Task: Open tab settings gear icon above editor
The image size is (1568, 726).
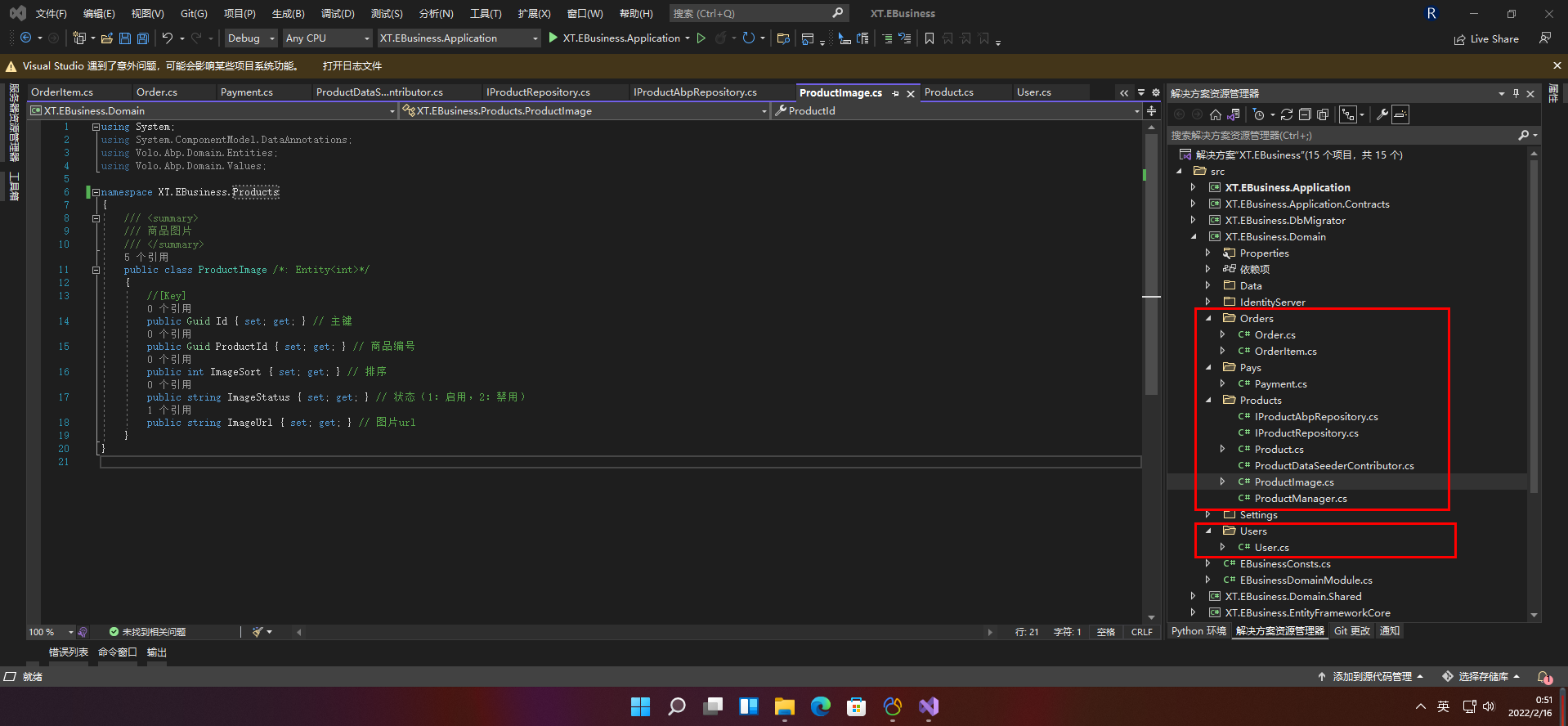Action: [1156, 92]
